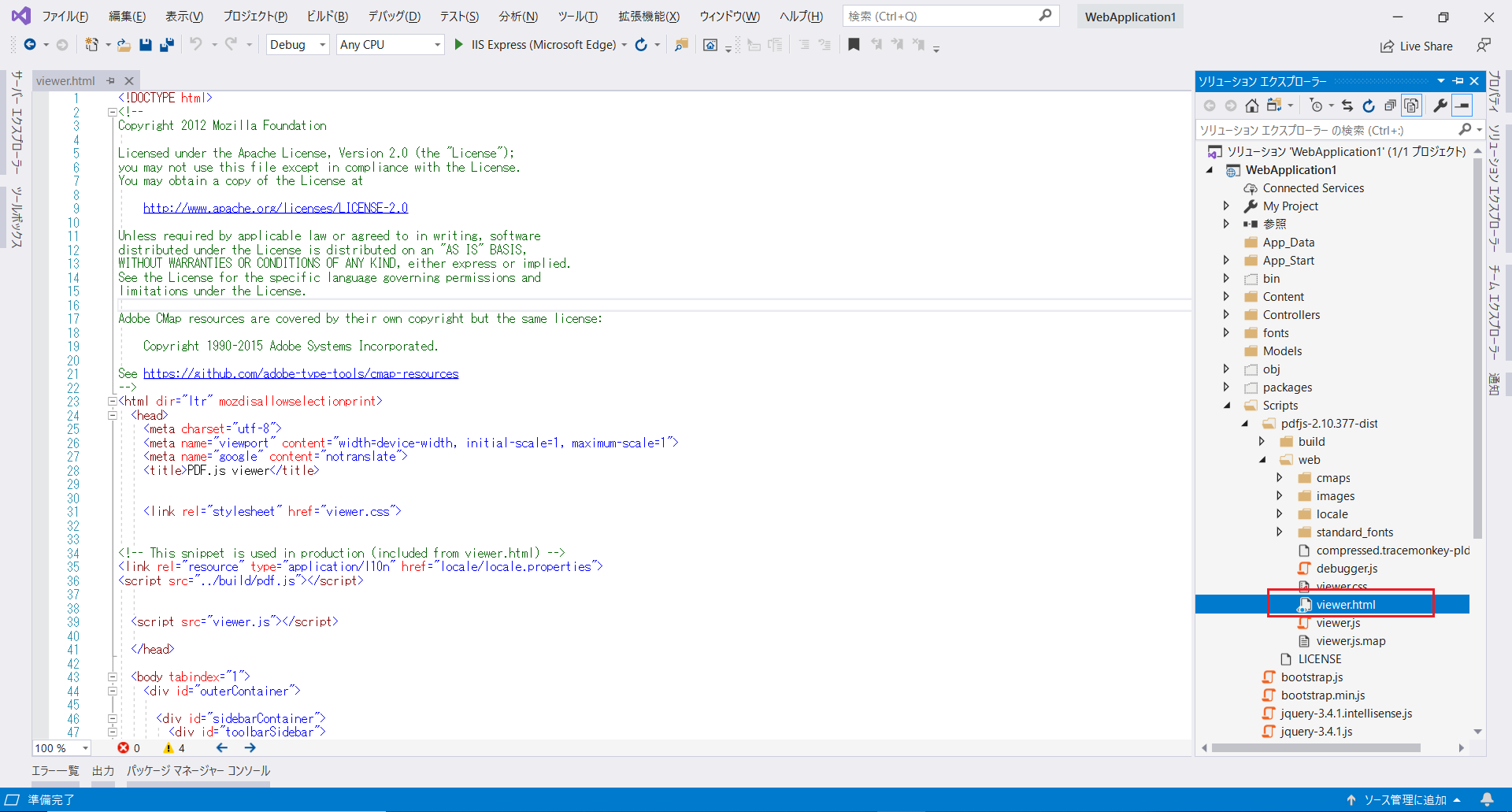Open the デバッグ menu
This screenshot has height=812, width=1512.
(x=394, y=16)
